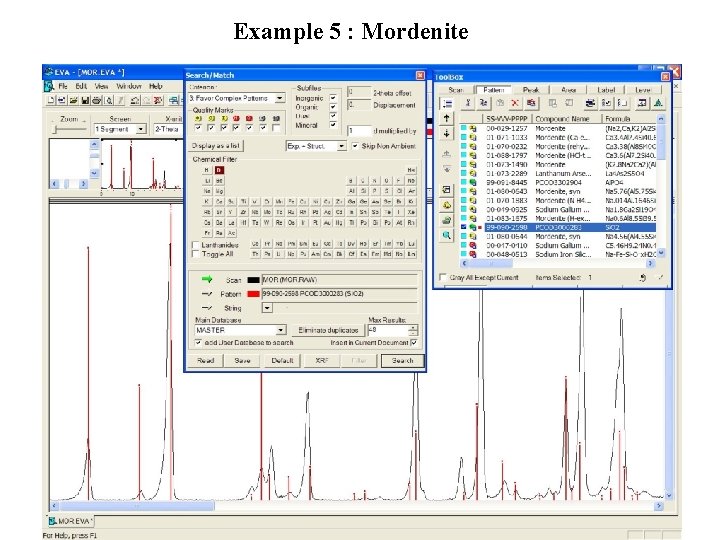Click the Print preview magnifier icon in EVA toolbar

tap(109, 100)
